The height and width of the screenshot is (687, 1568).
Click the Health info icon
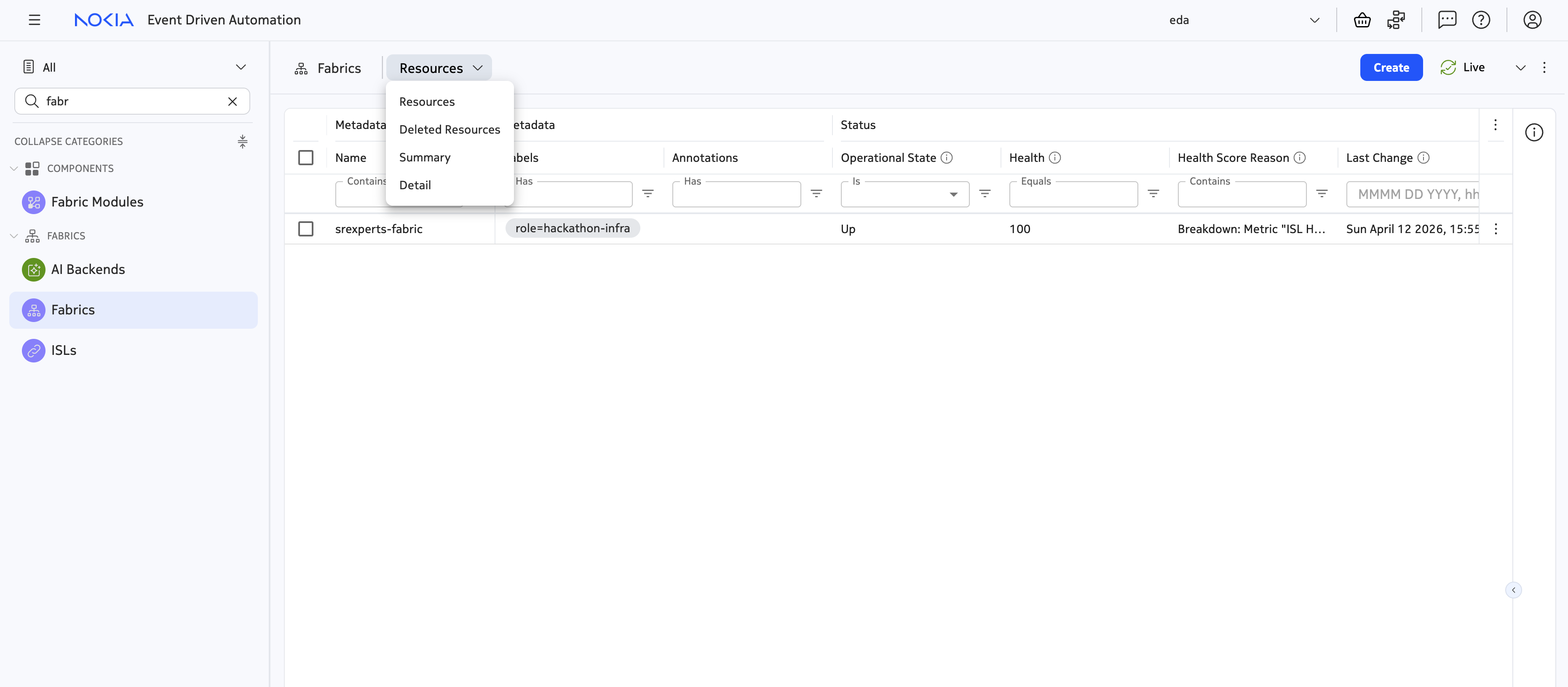point(1055,158)
